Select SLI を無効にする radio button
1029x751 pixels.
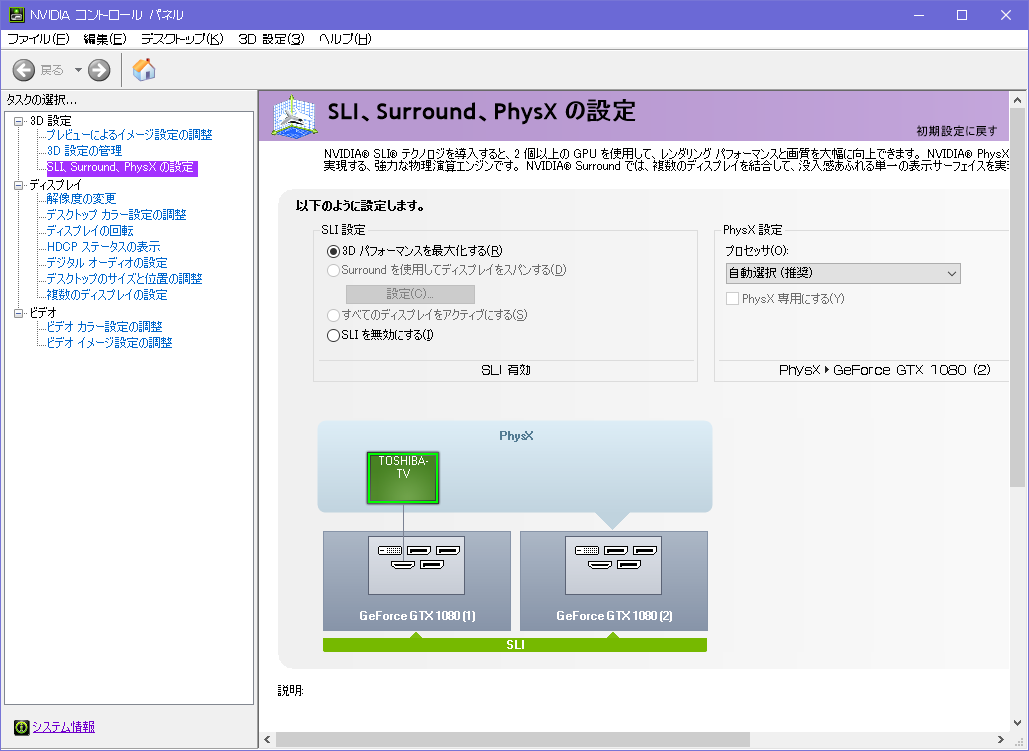click(333, 335)
